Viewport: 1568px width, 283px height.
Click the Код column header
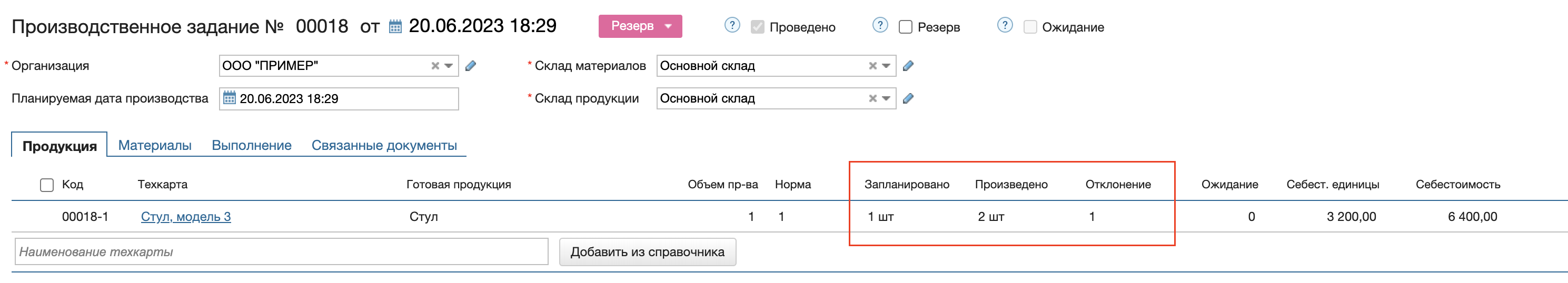tap(73, 185)
